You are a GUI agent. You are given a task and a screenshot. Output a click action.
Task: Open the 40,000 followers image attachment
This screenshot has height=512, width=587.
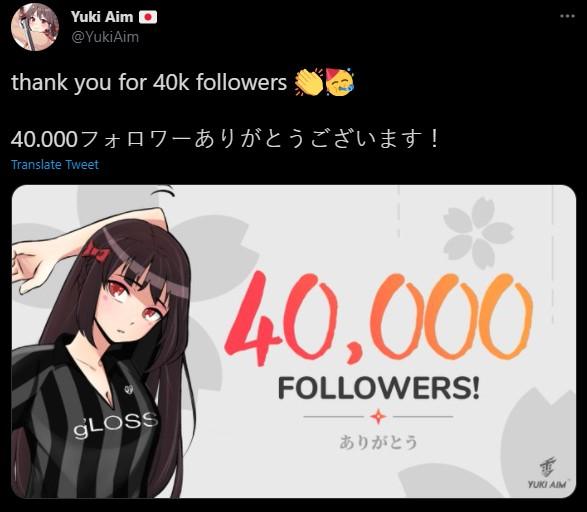pos(294,341)
